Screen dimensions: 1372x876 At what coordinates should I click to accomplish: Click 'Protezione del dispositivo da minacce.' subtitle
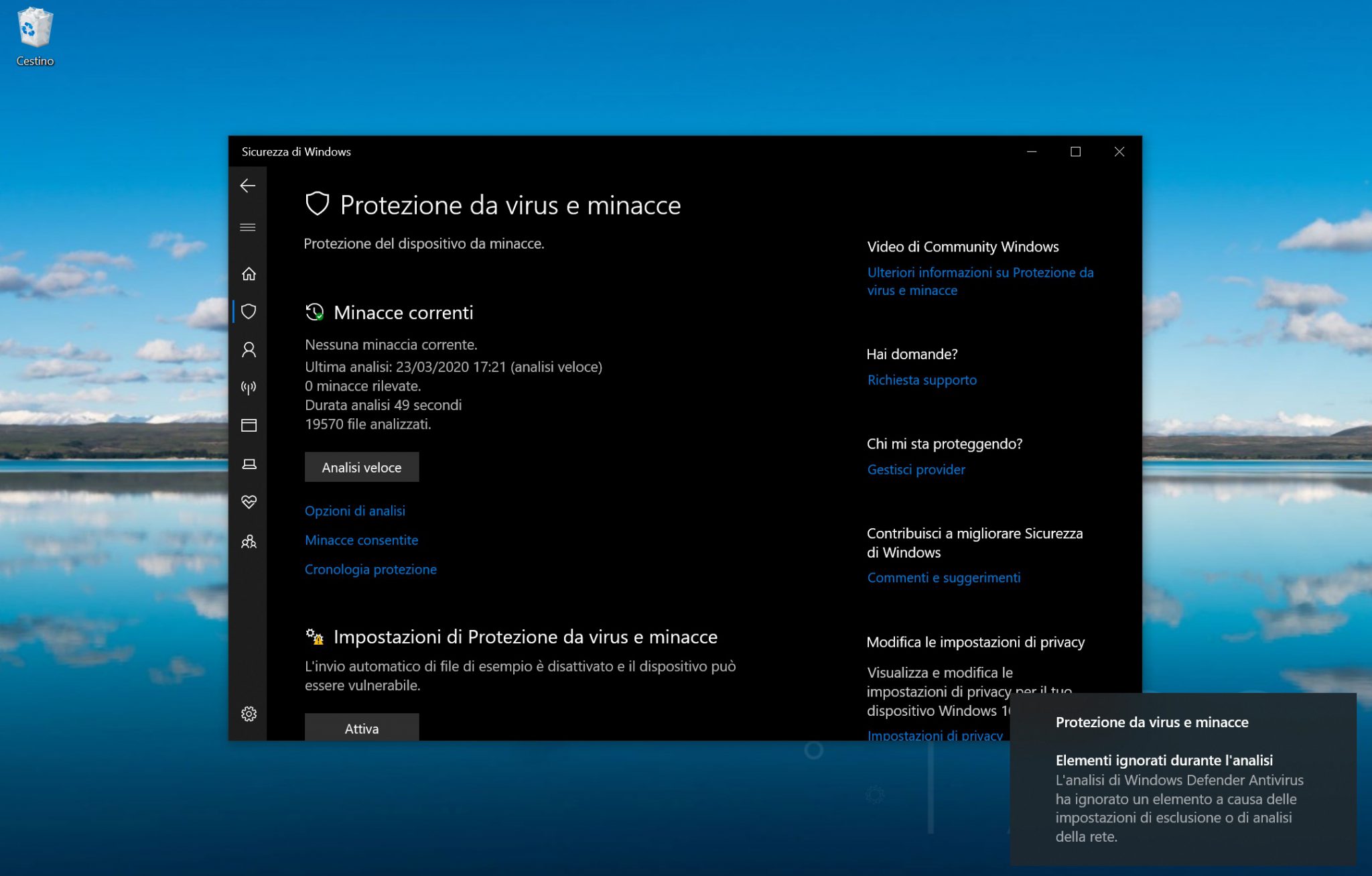pos(424,243)
